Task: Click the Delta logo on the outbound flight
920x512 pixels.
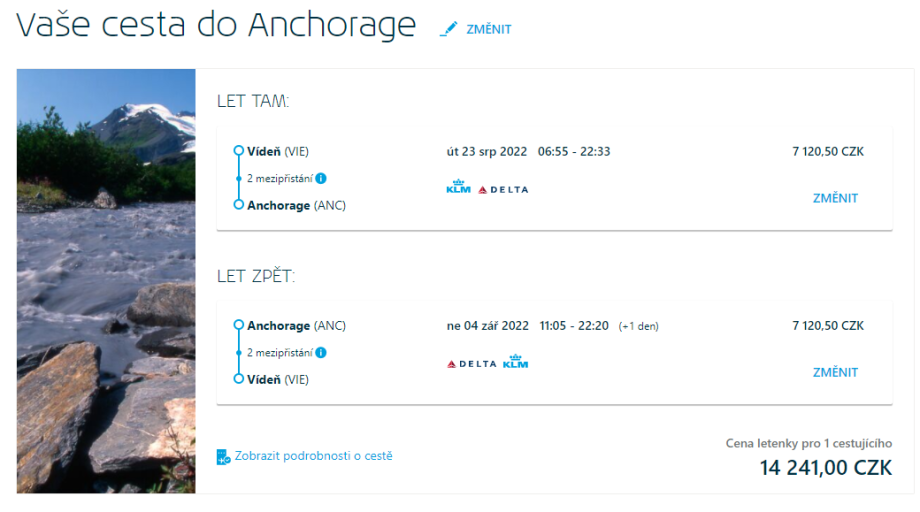Action: (x=503, y=189)
